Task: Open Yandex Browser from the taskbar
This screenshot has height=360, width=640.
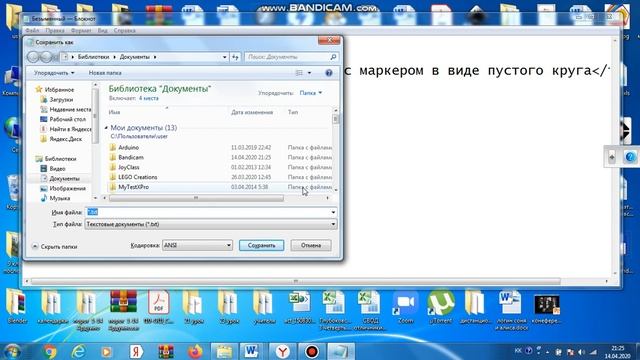Action: click(x=282, y=351)
